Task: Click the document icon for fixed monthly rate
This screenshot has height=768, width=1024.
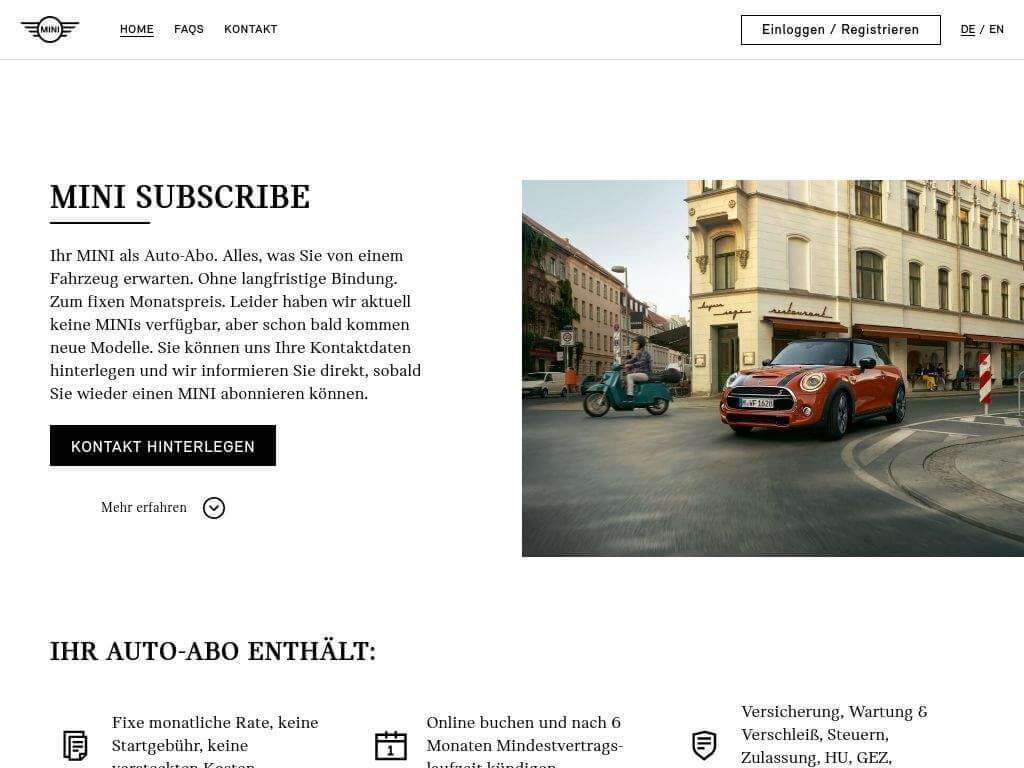Action: pos(75,745)
